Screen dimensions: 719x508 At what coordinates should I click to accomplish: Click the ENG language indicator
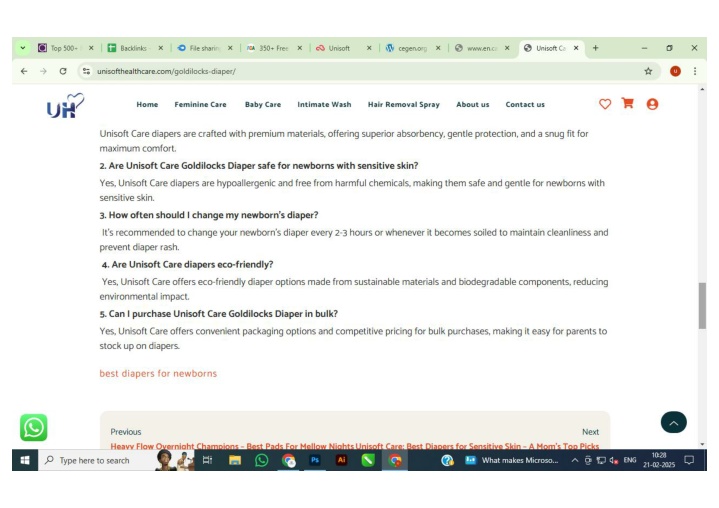[x=630, y=460]
